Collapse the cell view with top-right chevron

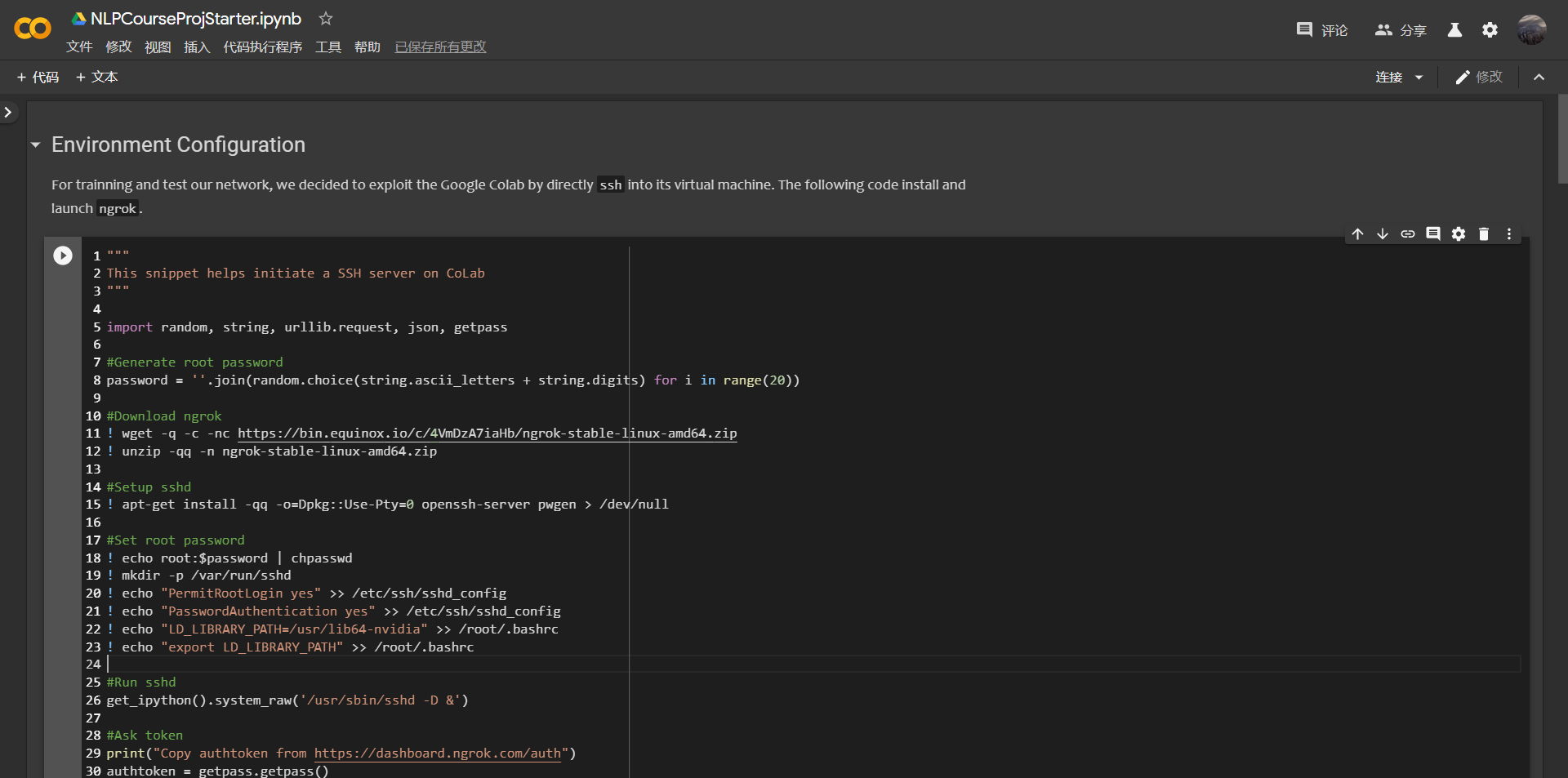point(1539,77)
